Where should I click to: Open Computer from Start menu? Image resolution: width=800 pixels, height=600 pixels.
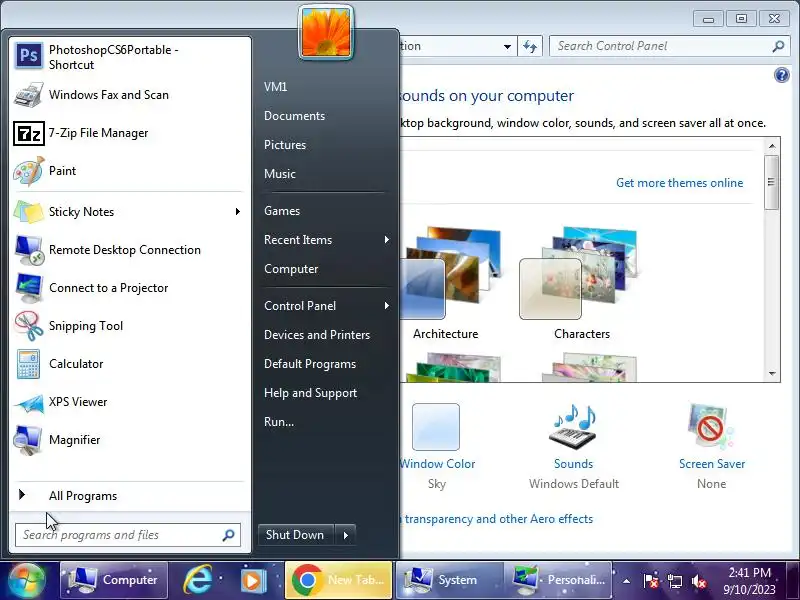coord(291,269)
